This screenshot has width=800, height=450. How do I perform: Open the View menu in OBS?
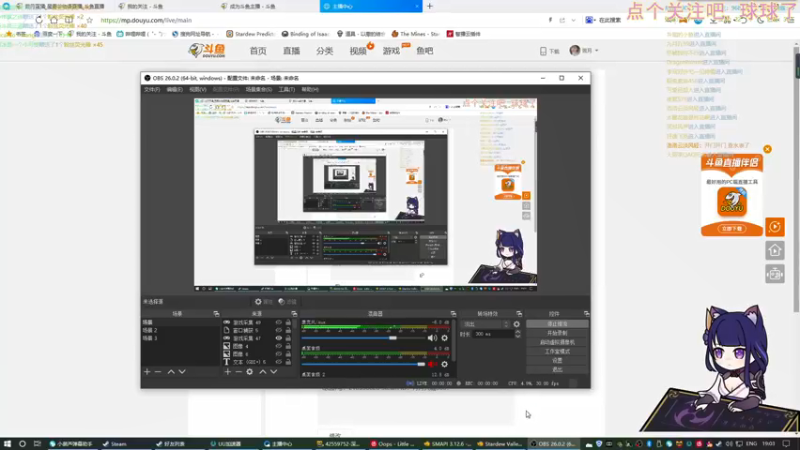(x=197, y=89)
